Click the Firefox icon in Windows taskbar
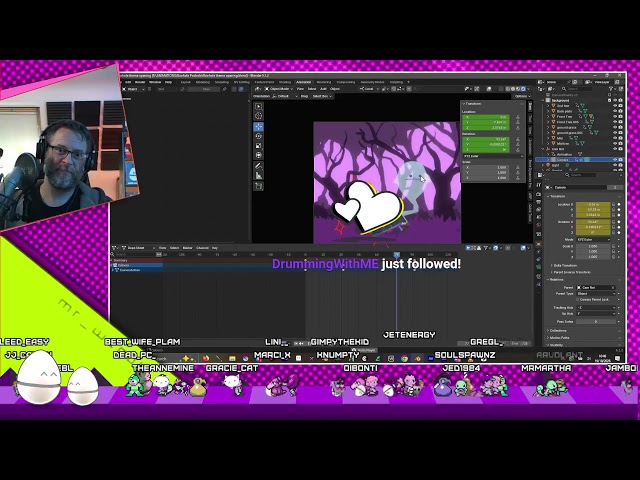 pos(206,358)
